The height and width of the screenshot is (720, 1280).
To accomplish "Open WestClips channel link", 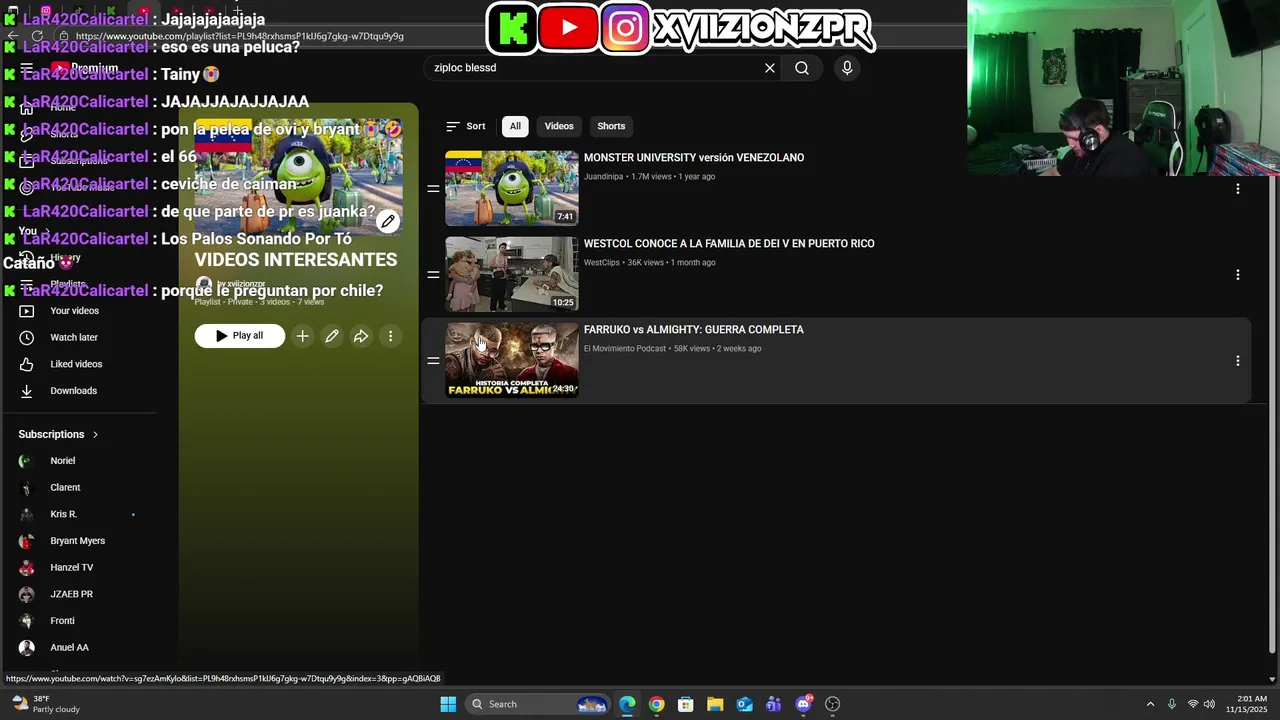I will click(x=602, y=263).
